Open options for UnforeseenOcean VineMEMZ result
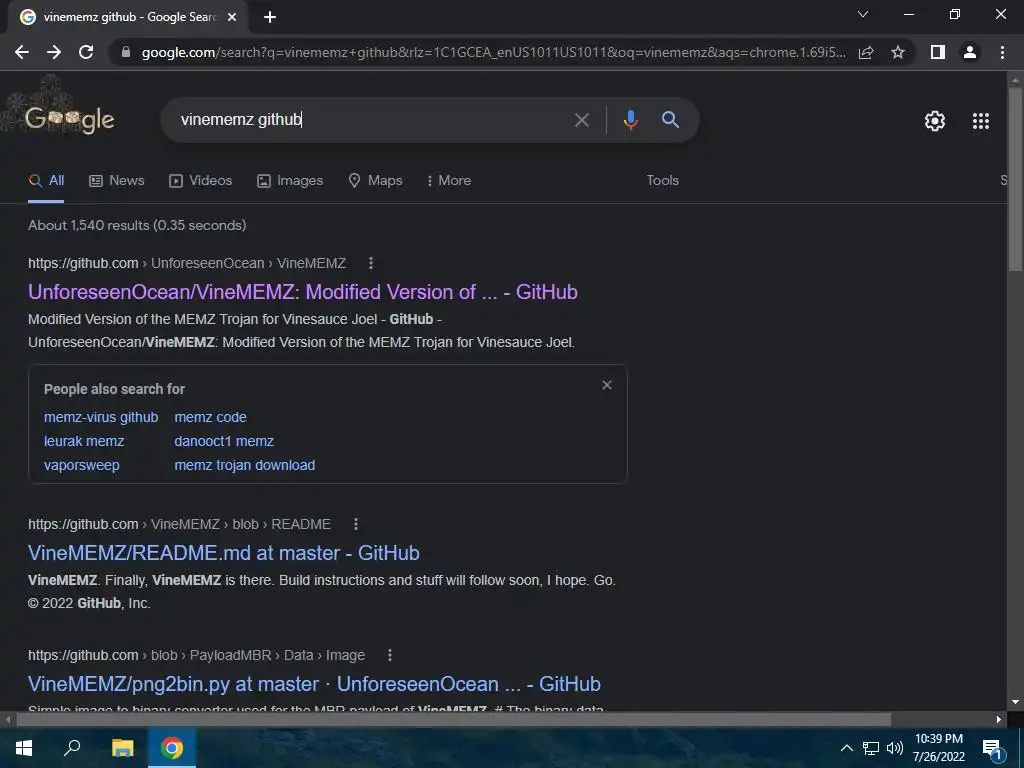Viewport: 1024px width, 768px height. [371, 263]
